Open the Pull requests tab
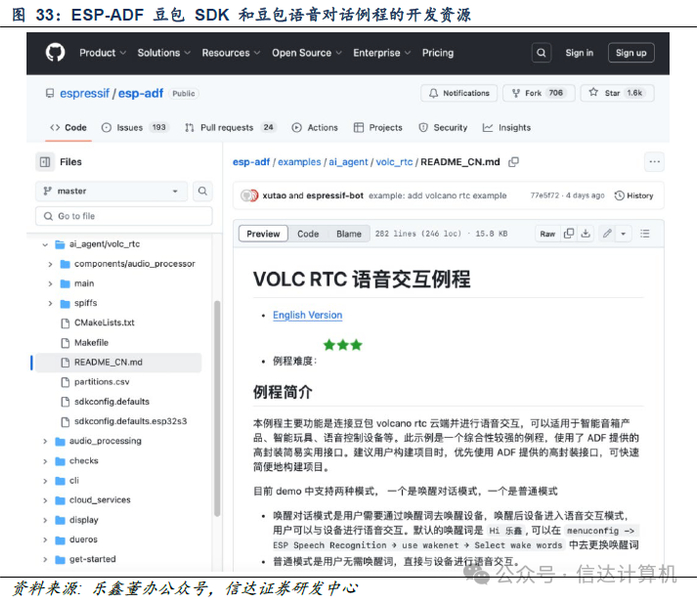The image size is (700, 603). 230,128
